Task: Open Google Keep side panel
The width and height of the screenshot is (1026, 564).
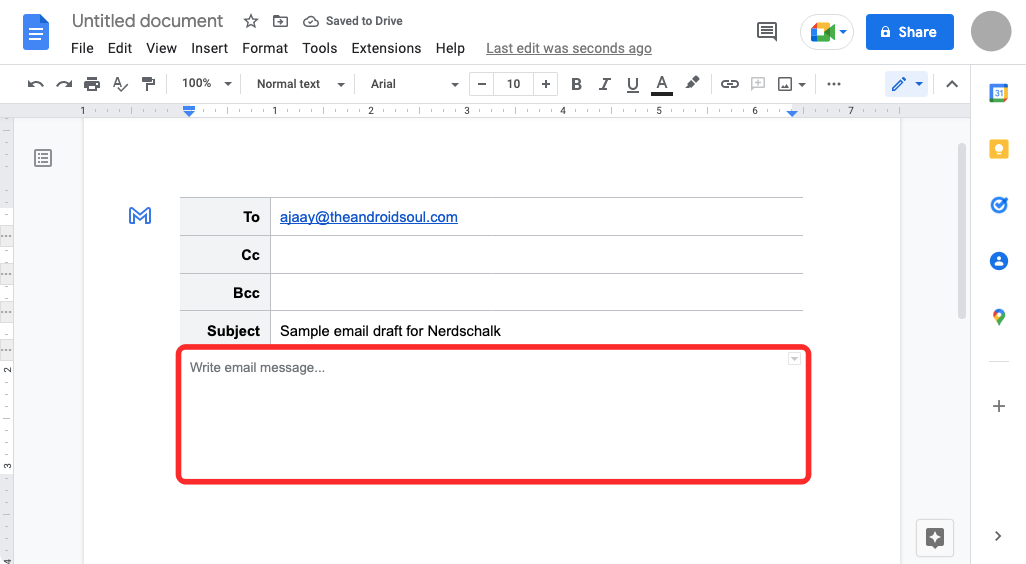Action: point(999,149)
